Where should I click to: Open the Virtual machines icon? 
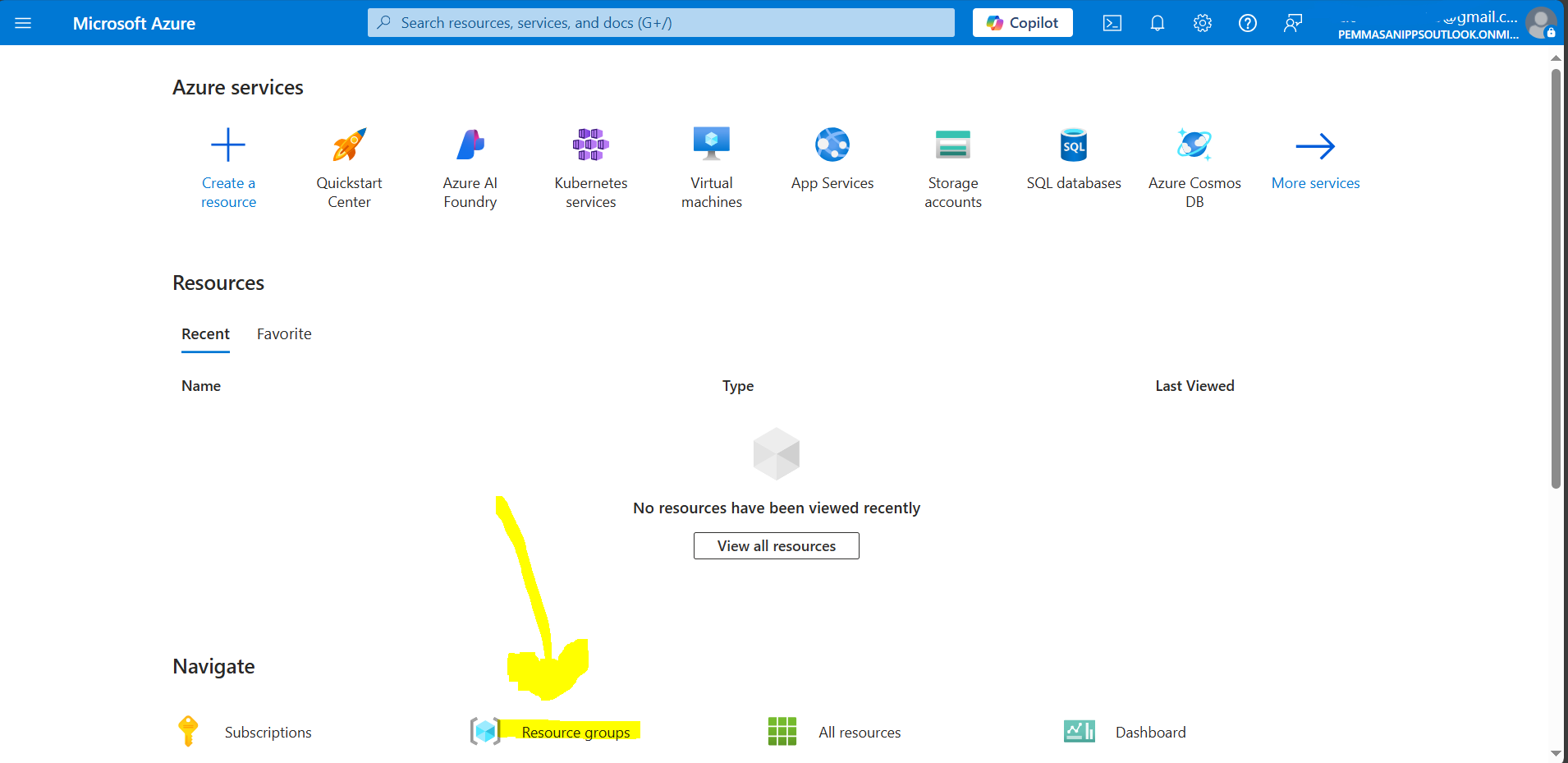pos(712,144)
